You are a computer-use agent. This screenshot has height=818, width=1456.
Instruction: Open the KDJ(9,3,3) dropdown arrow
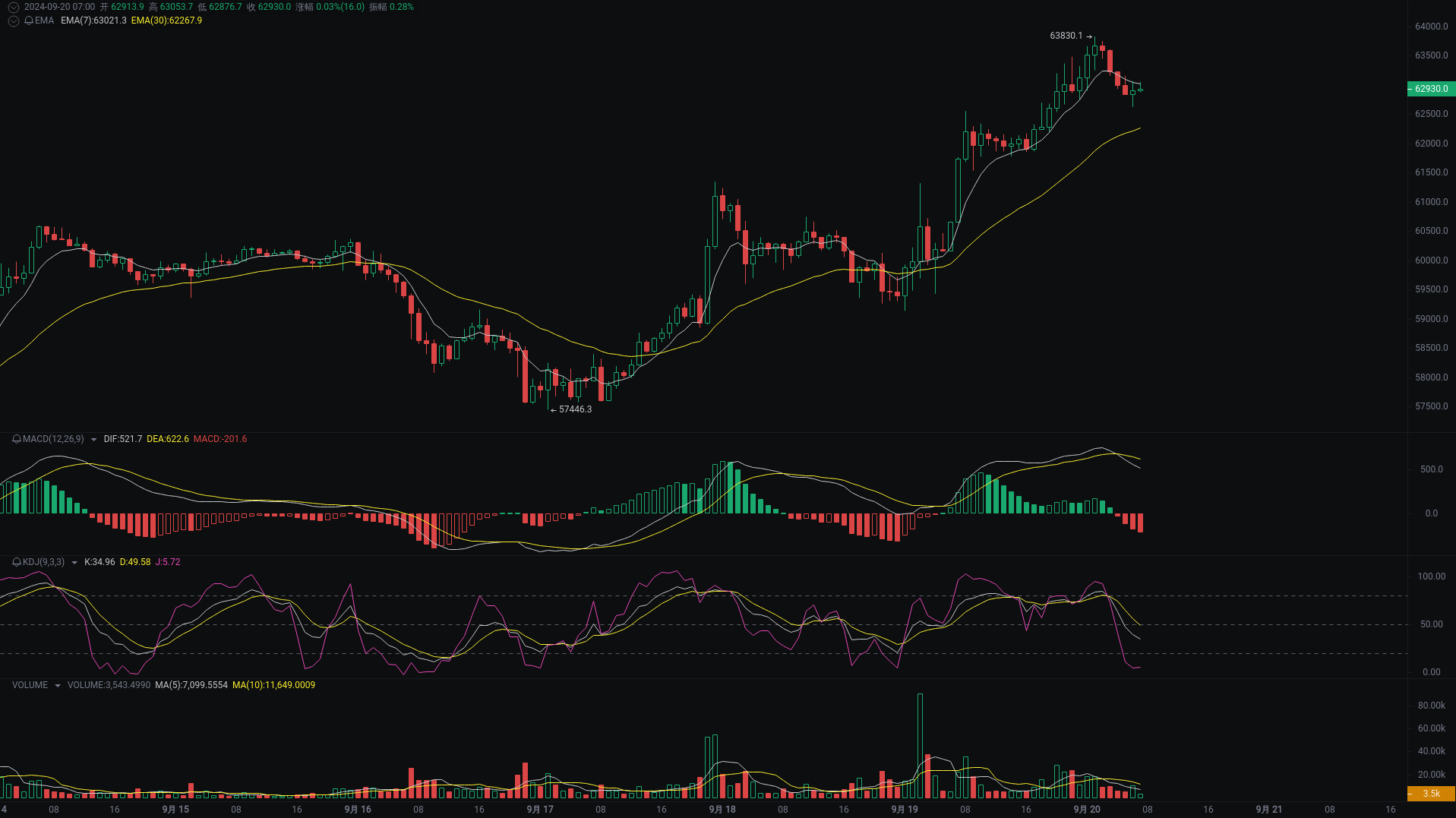click(74, 562)
